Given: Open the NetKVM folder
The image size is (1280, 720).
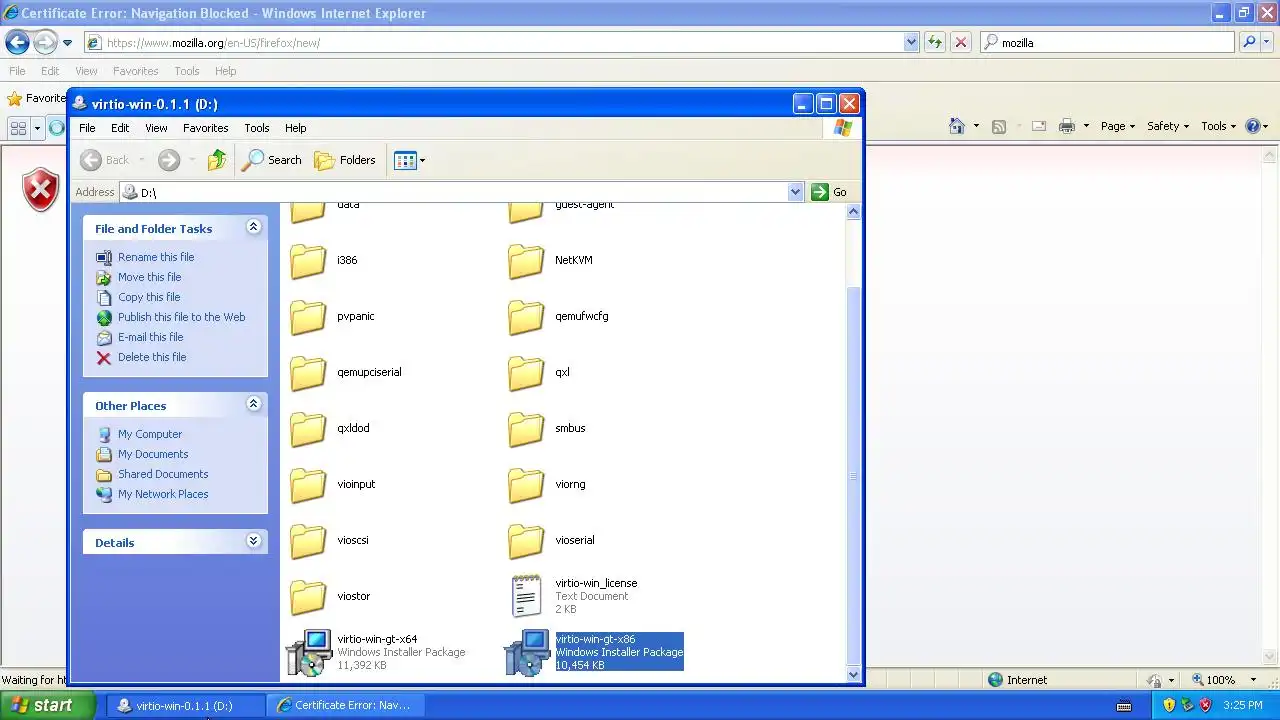Looking at the screenshot, I should tap(526, 260).
